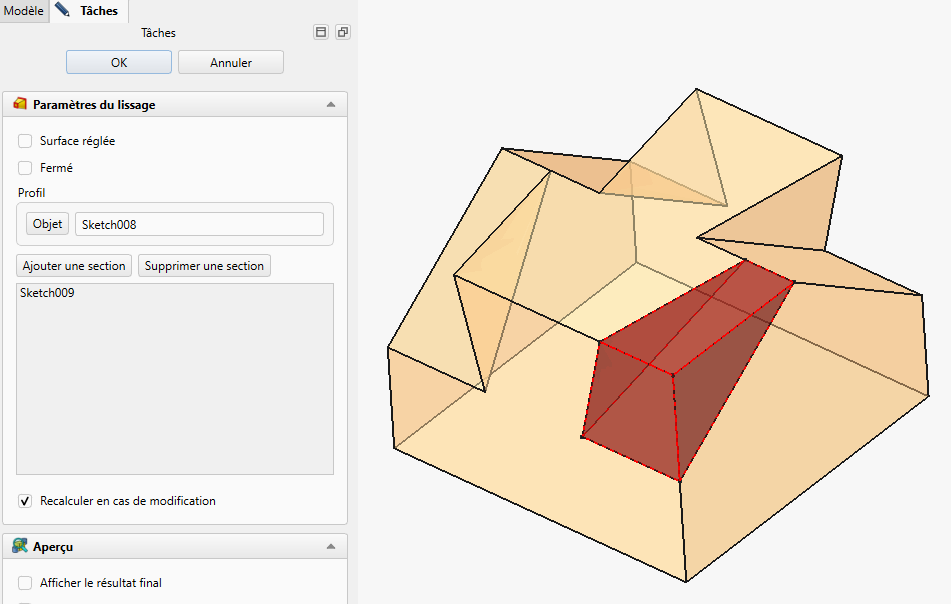951x604 pixels.
Task: Click the pencil icon on Tâches tab
Action: point(63,11)
